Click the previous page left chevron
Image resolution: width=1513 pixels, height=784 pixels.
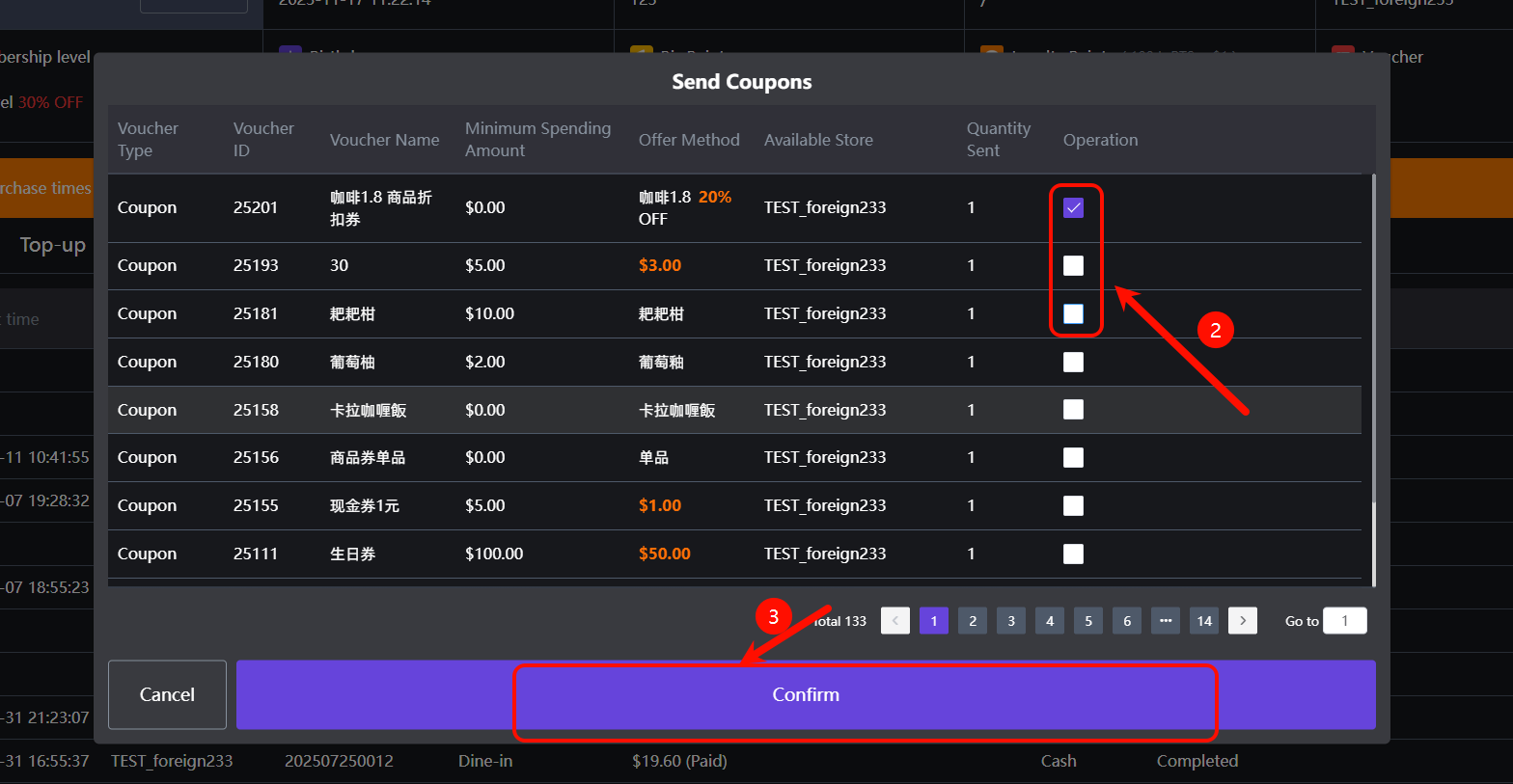pos(895,621)
